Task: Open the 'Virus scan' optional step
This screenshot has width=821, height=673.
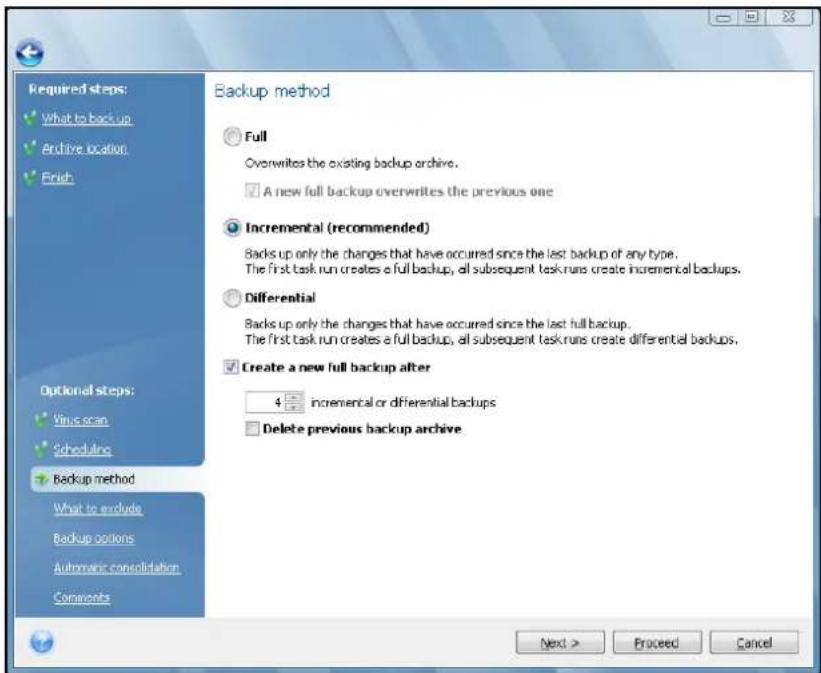Action: 81,420
